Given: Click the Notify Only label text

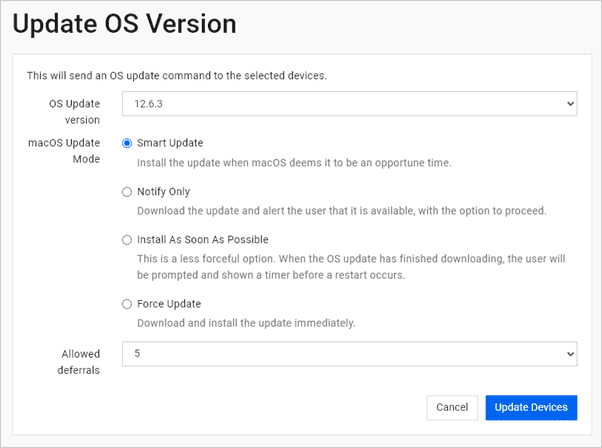Looking at the screenshot, I should click(x=164, y=191).
